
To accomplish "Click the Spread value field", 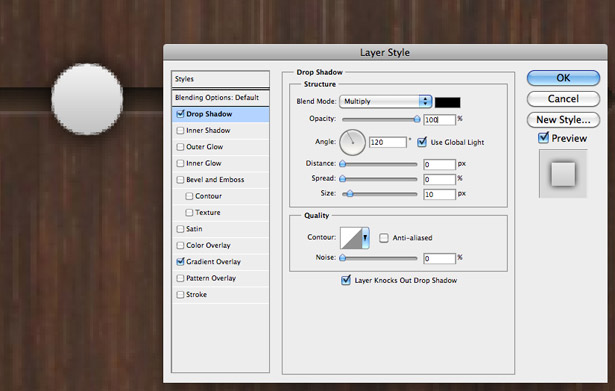I will (x=439, y=179).
